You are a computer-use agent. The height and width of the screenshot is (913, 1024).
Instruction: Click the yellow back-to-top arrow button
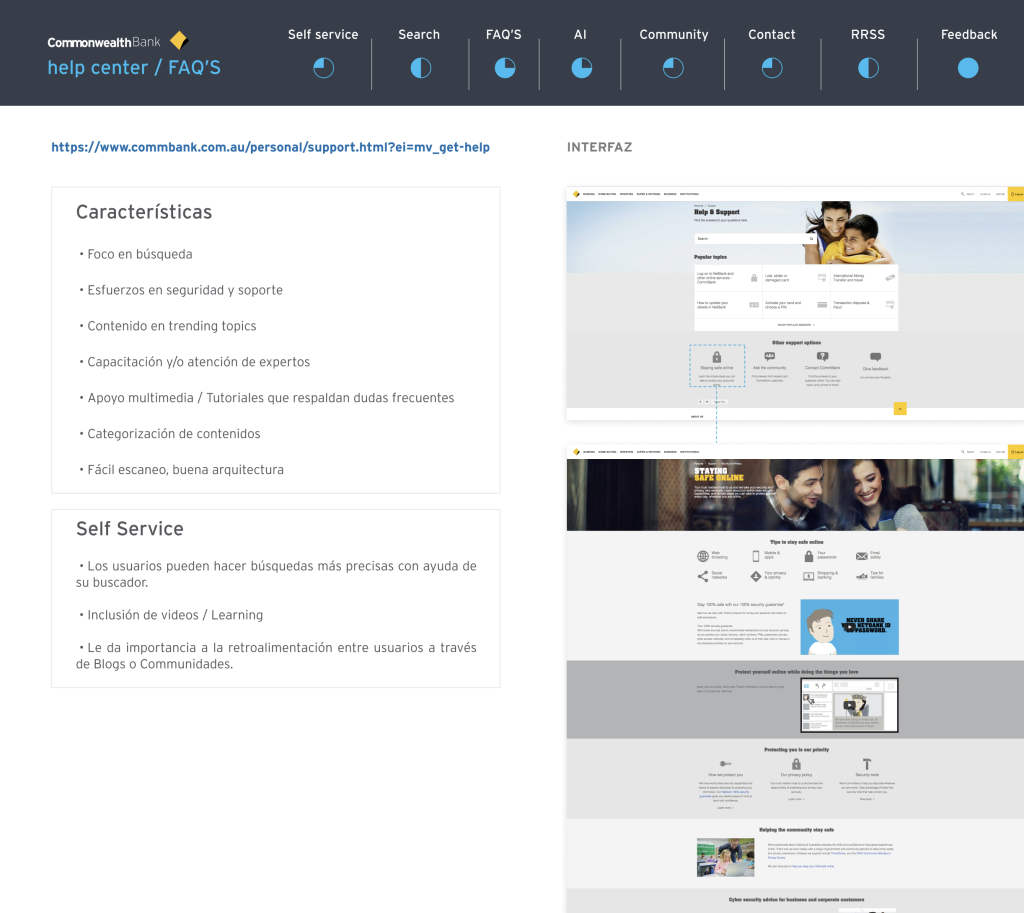pyautogui.click(x=900, y=409)
